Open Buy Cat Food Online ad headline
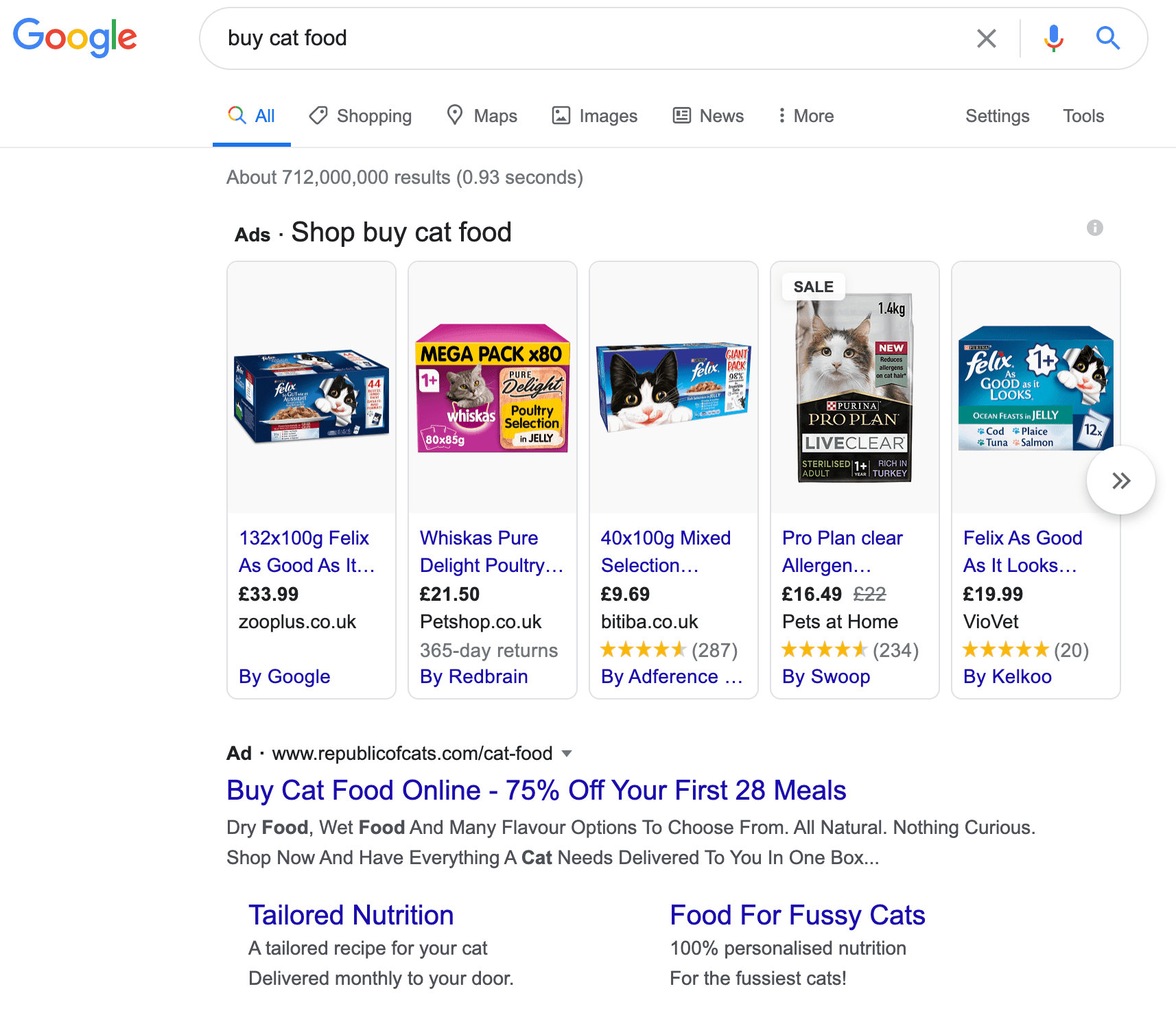This screenshot has width=1176, height=1026. point(536,790)
